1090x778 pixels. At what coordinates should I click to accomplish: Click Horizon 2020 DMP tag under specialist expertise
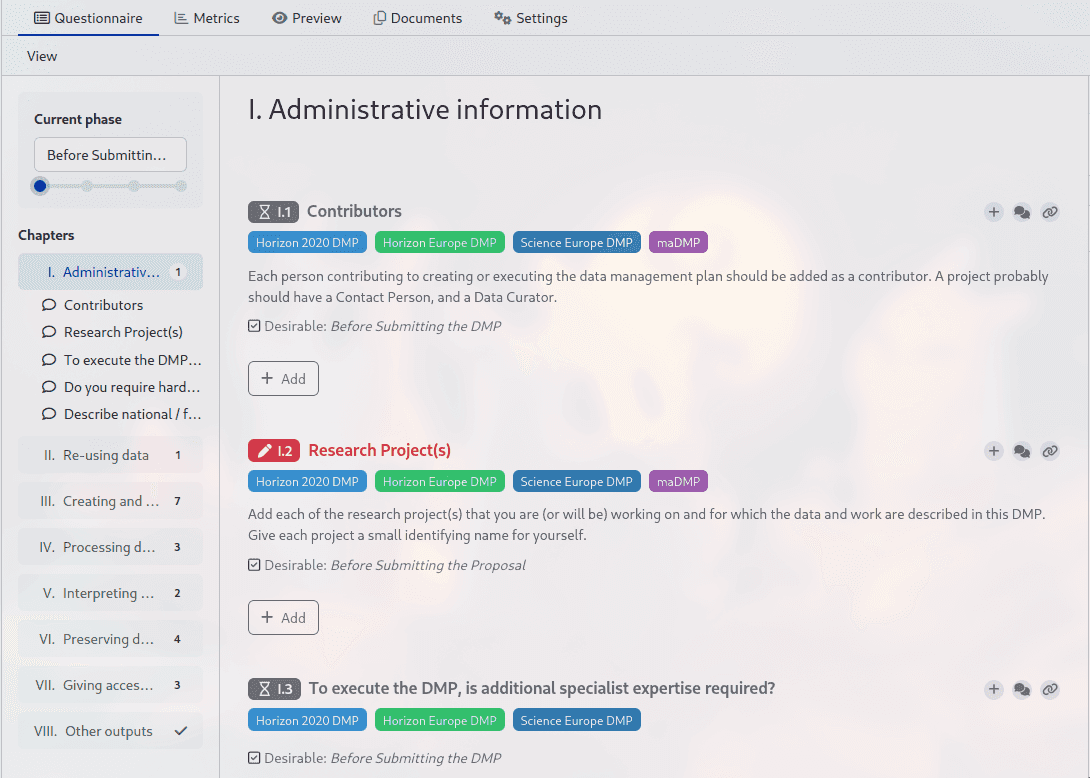point(307,720)
